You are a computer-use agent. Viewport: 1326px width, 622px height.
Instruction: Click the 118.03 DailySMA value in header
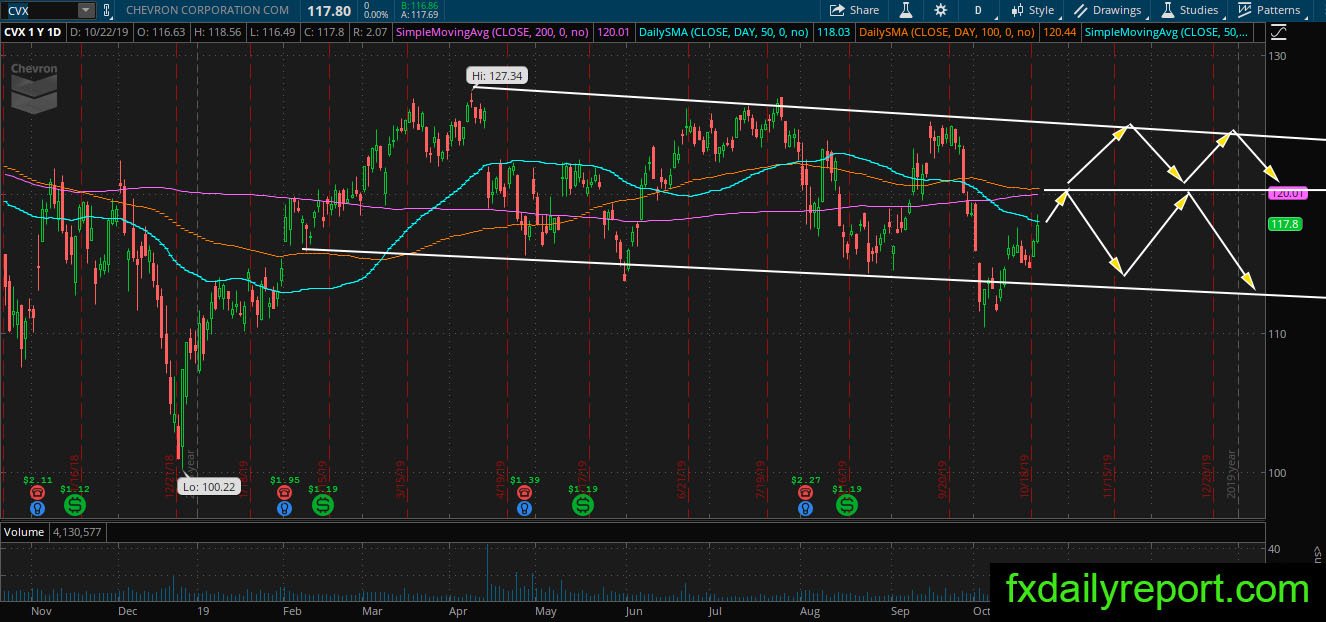[x=834, y=32]
